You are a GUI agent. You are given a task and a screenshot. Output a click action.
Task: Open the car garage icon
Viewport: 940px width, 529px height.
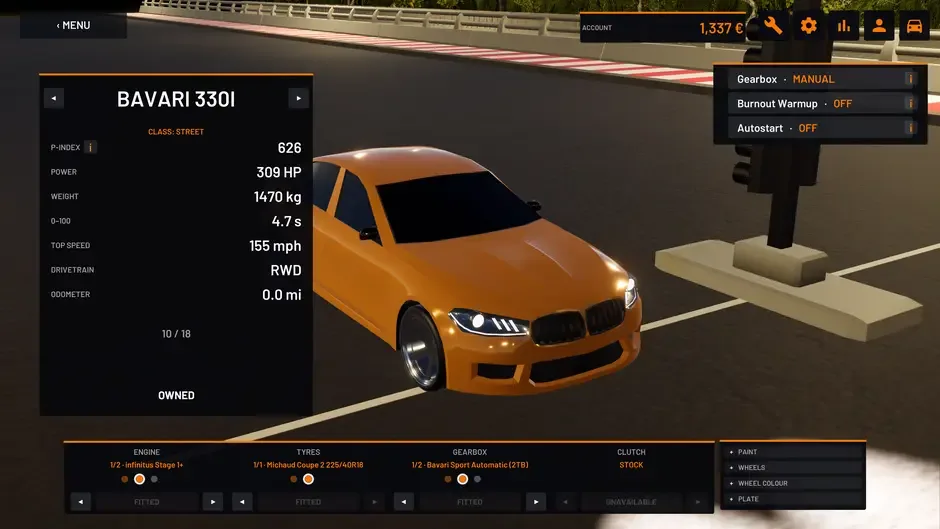click(x=914, y=26)
